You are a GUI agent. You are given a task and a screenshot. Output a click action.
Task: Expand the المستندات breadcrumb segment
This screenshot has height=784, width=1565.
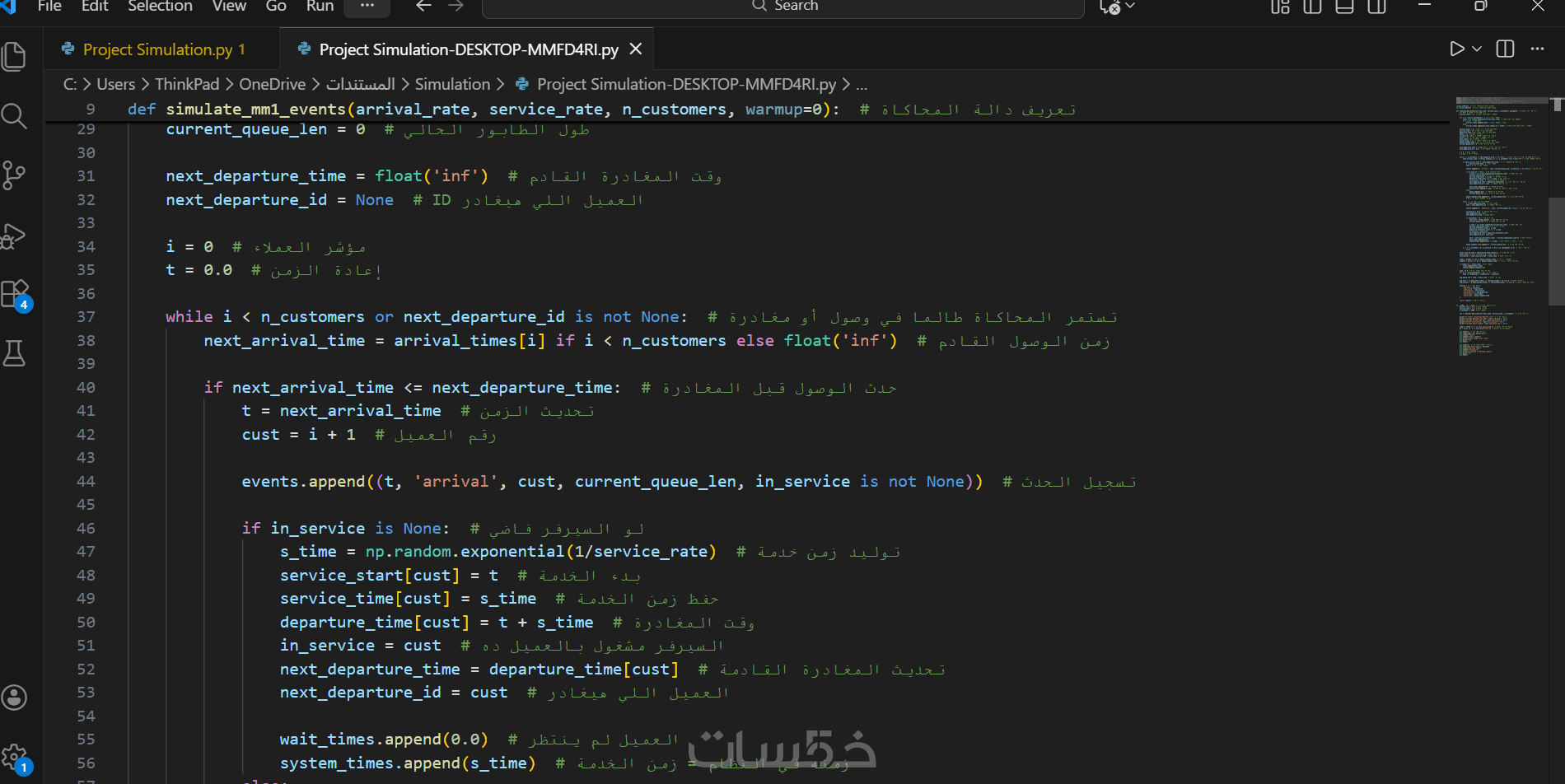coord(361,84)
